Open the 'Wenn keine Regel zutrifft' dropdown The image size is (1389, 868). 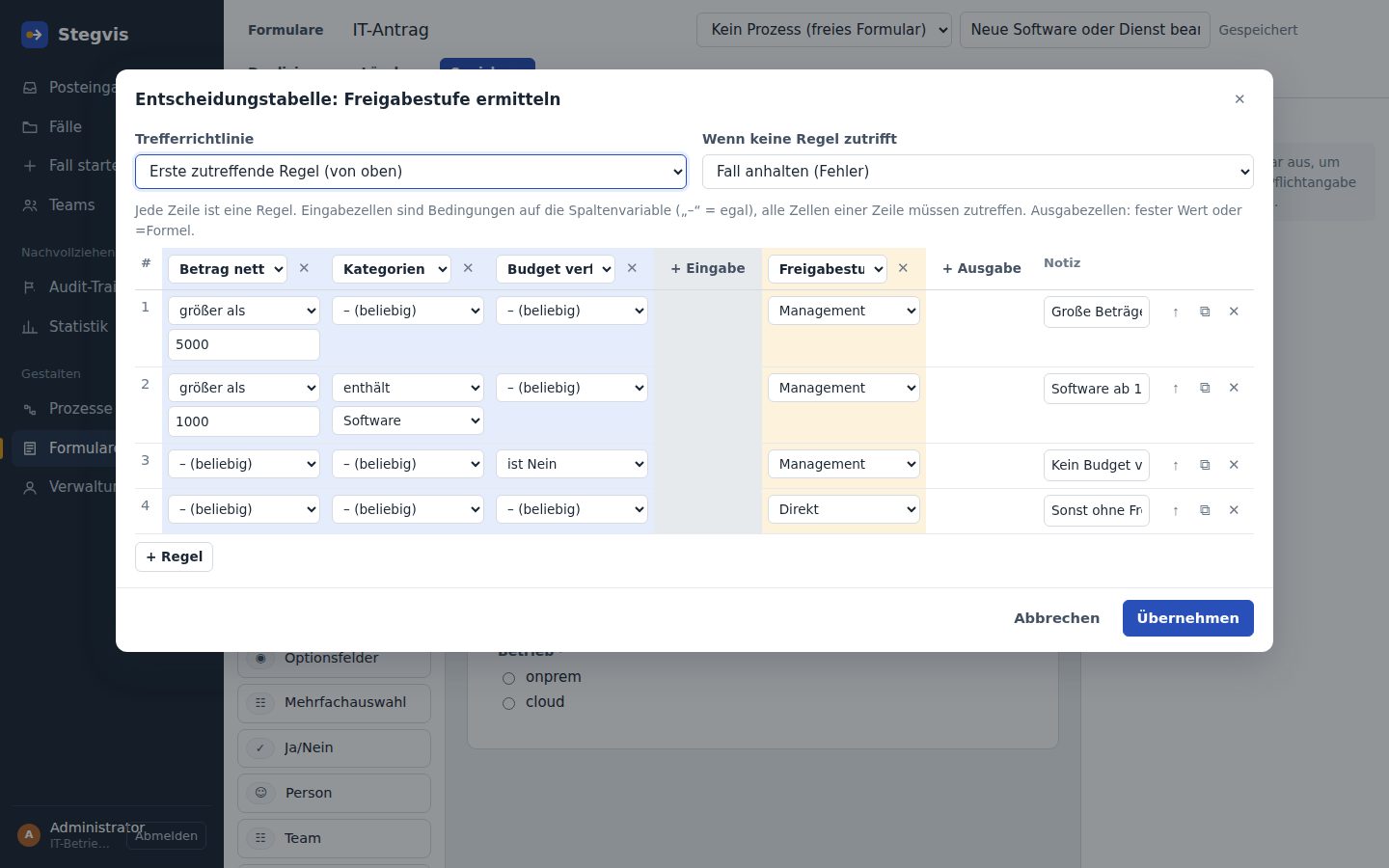(x=978, y=172)
